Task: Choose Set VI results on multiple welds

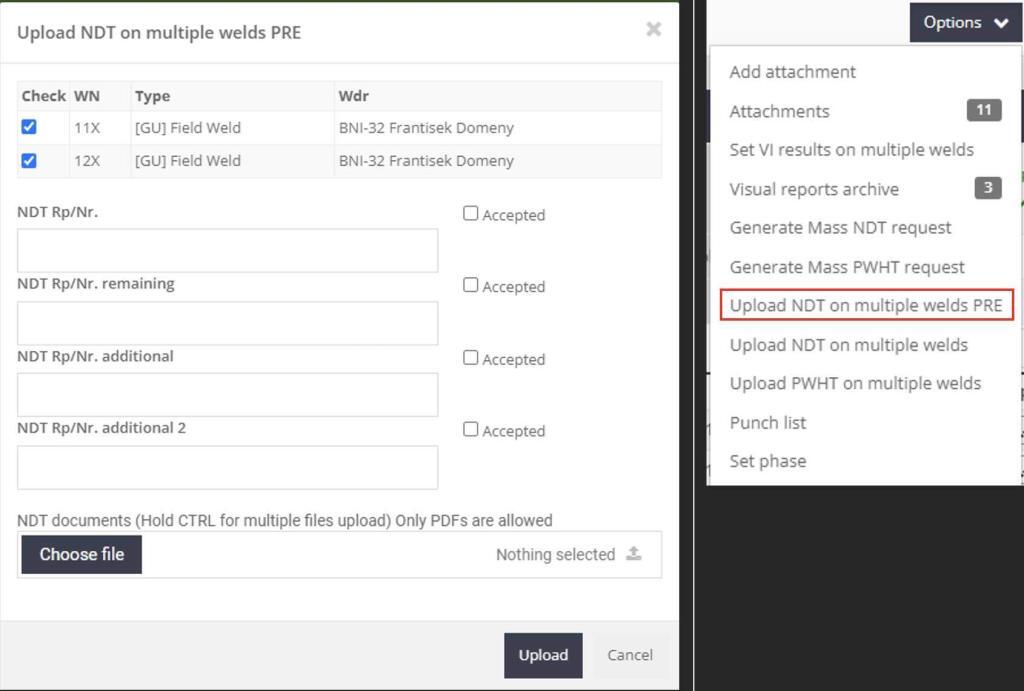Action: coord(851,150)
